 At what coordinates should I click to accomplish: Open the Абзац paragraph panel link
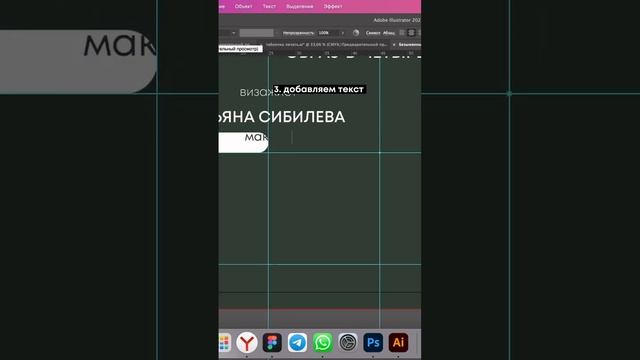pos(389,33)
